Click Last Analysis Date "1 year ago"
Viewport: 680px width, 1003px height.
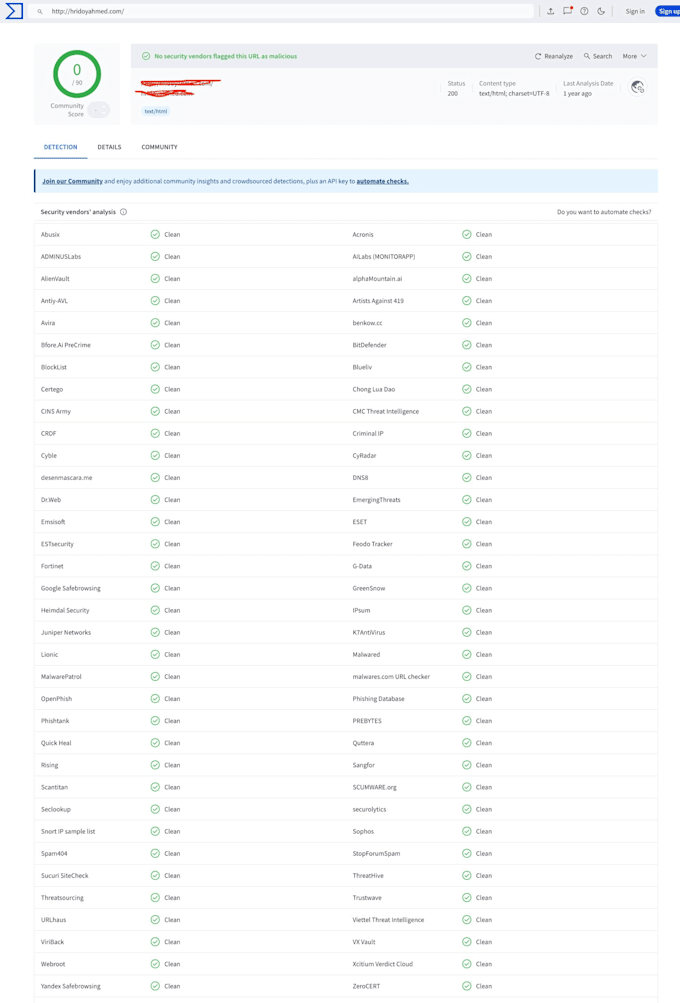(577, 93)
